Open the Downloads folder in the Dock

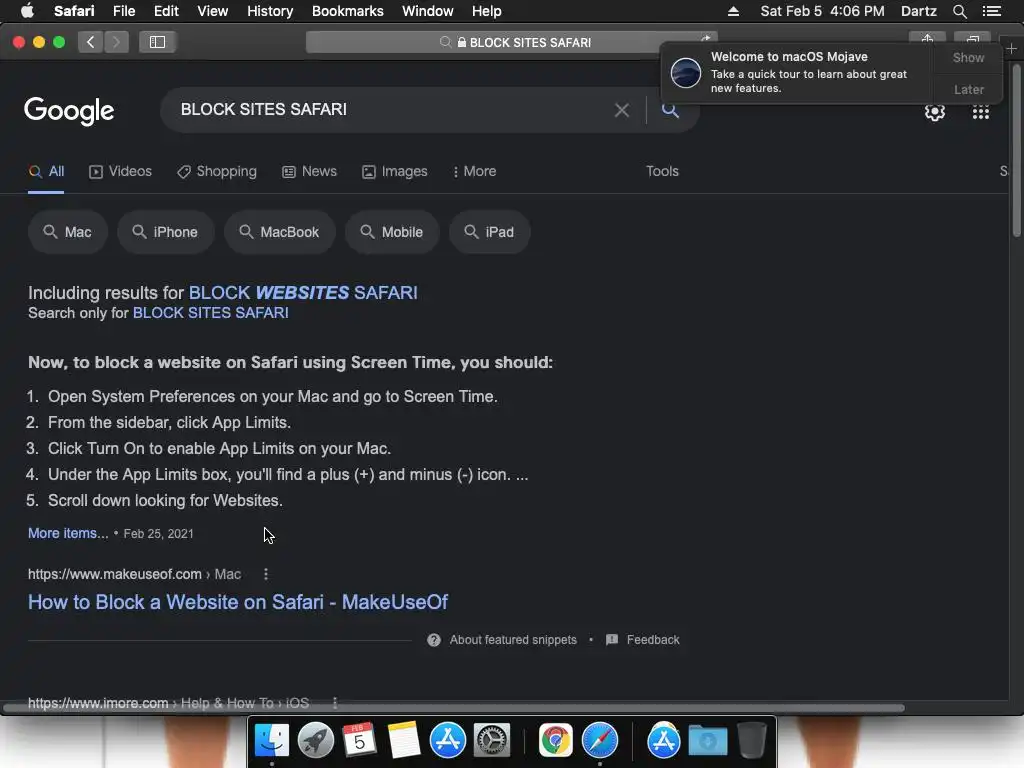(708, 740)
